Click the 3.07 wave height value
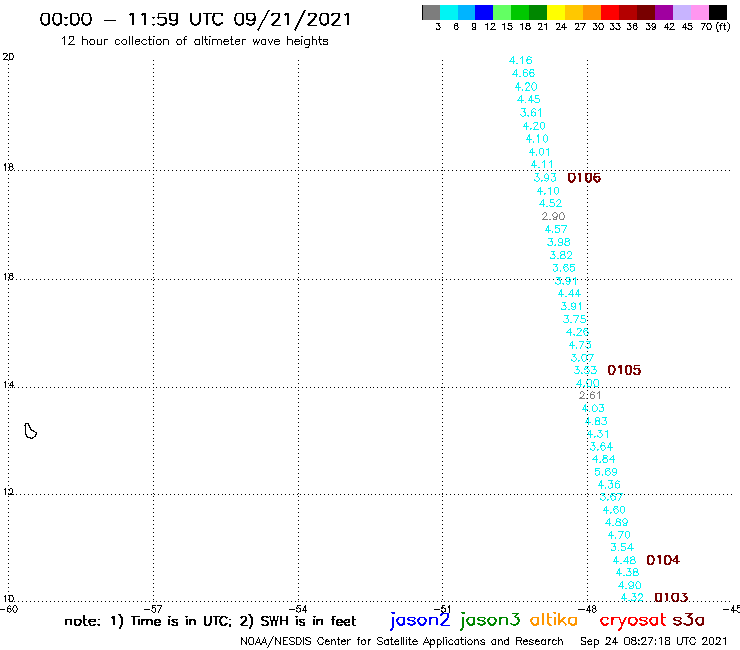This screenshot has width=740, height=650. (x=582, y=358)
